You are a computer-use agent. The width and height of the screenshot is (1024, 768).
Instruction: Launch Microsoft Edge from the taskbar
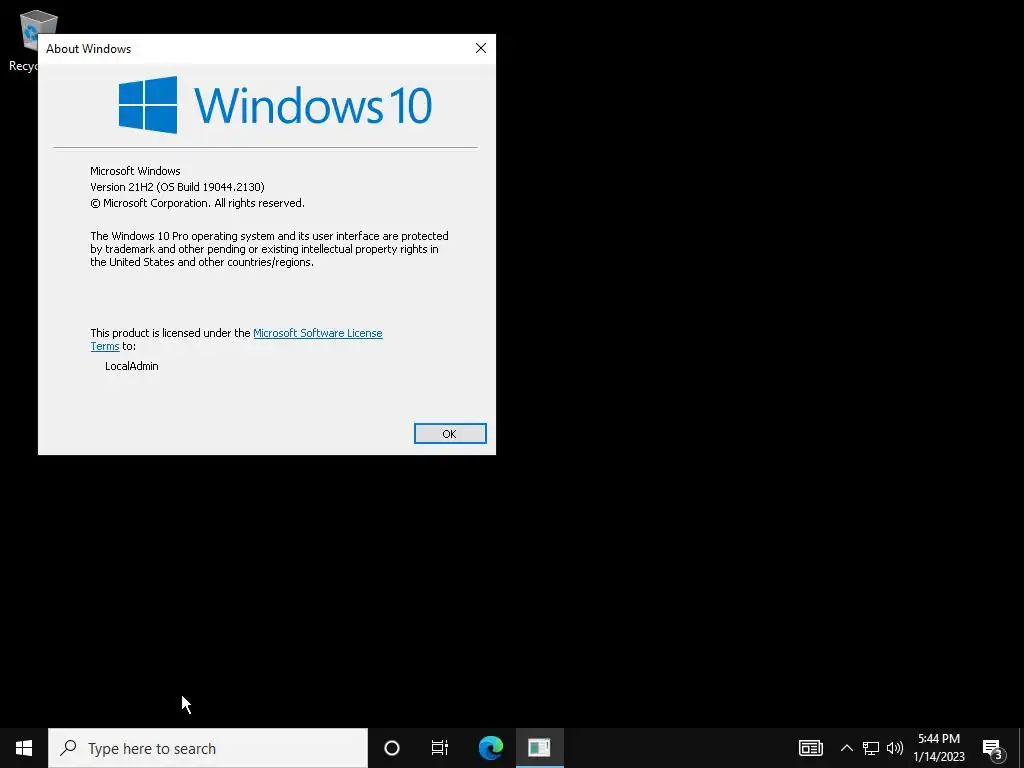click(x=490, y=748)
